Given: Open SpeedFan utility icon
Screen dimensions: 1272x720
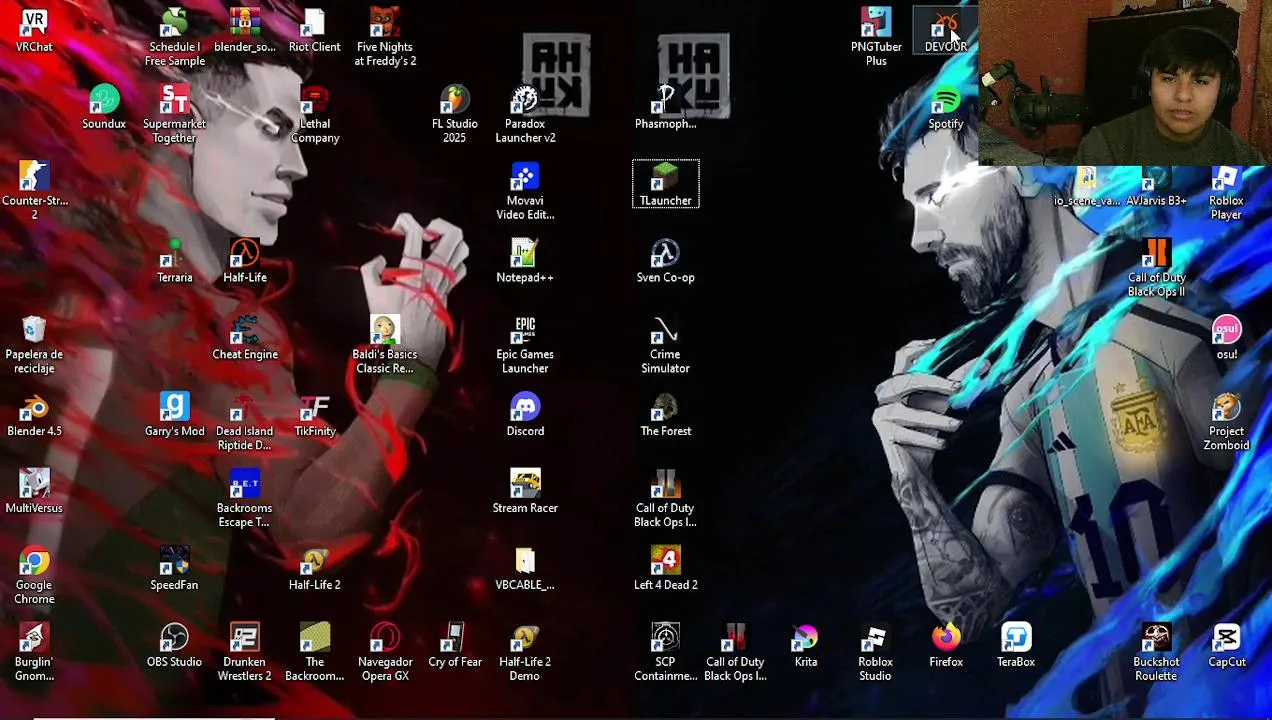Looking at the screenshot, I should 174,569.
